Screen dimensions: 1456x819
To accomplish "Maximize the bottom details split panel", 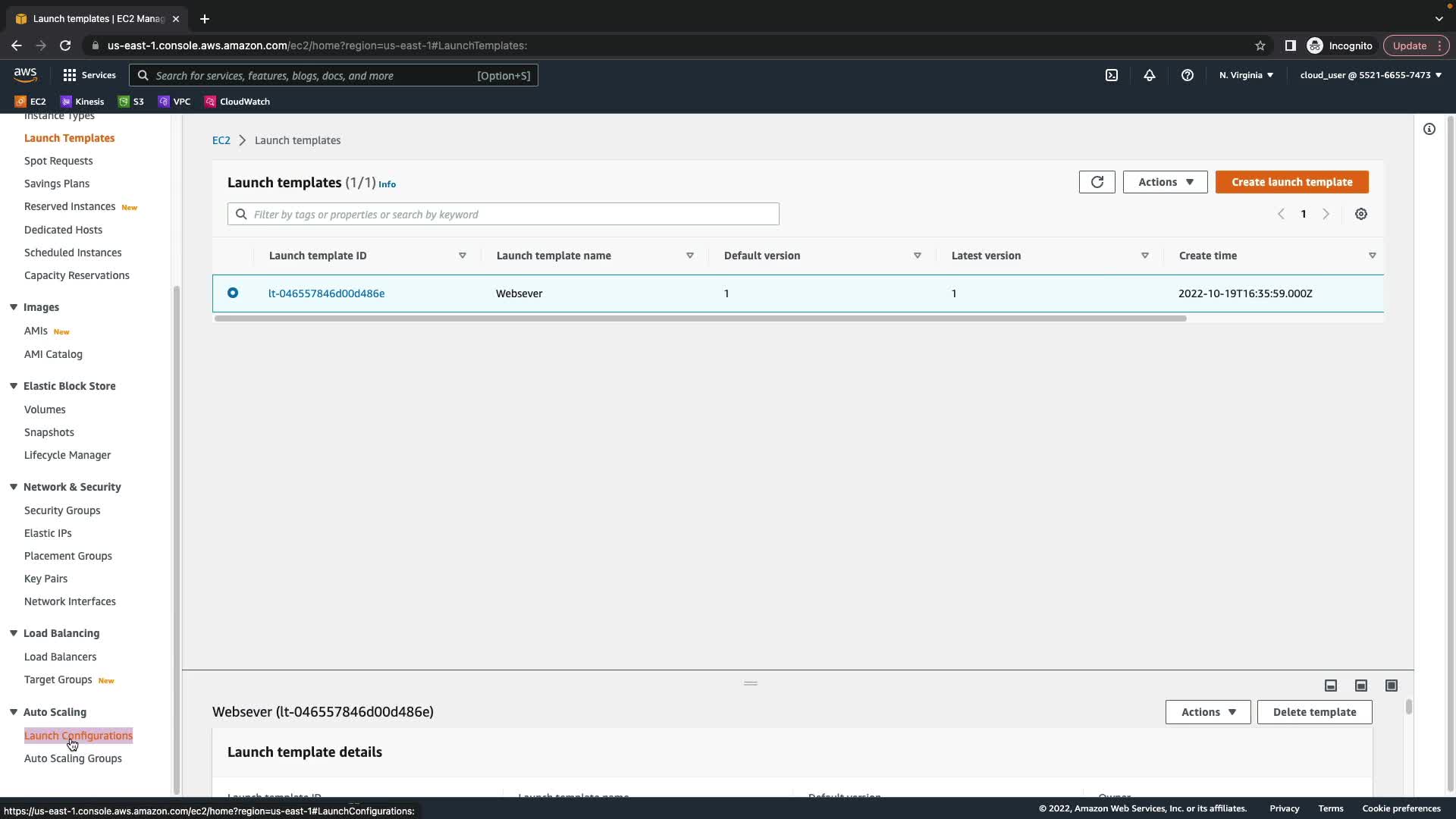I will point(1391,686).
